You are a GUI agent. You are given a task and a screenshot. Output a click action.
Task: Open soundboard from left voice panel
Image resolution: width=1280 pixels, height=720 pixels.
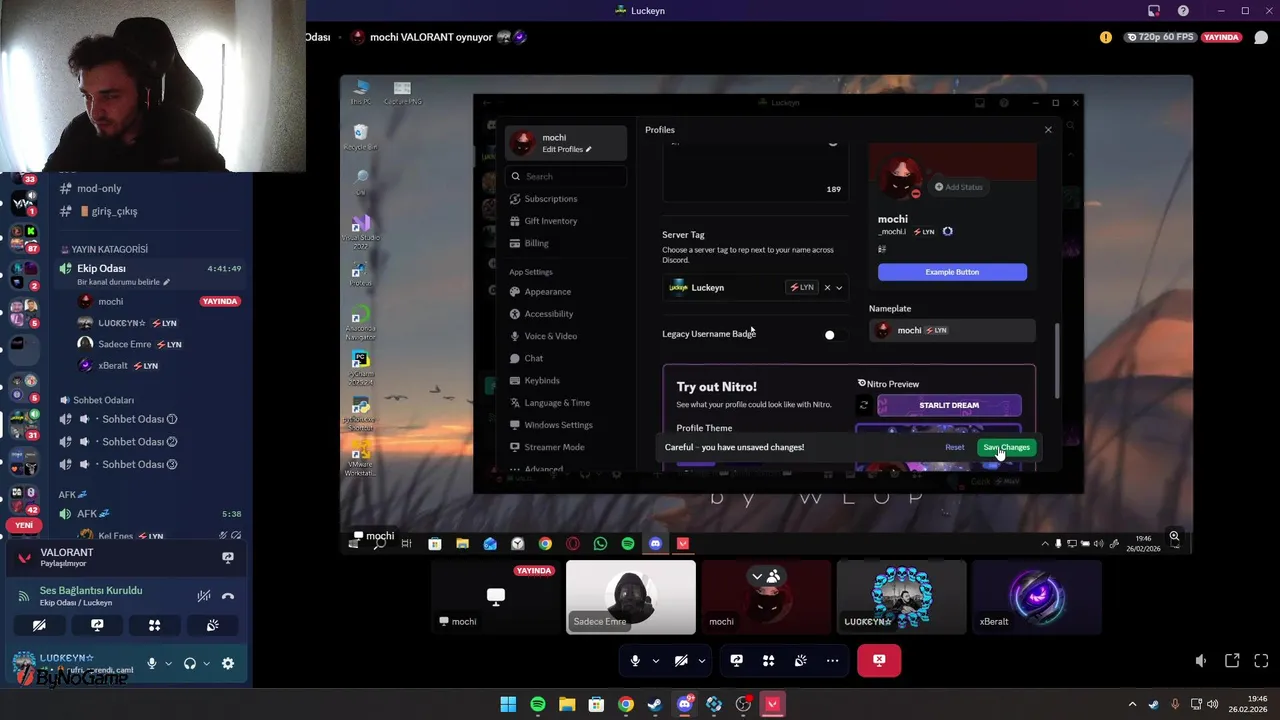(x=212, y=625)
